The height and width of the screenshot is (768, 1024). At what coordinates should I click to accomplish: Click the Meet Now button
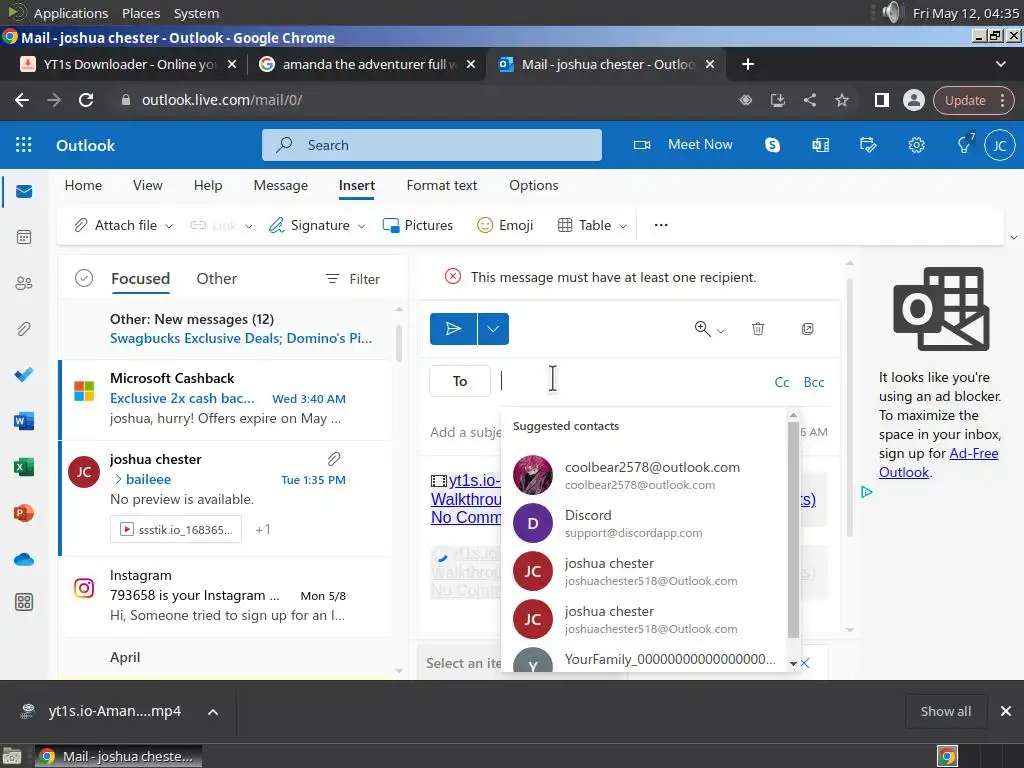click(x=683, y=145)
